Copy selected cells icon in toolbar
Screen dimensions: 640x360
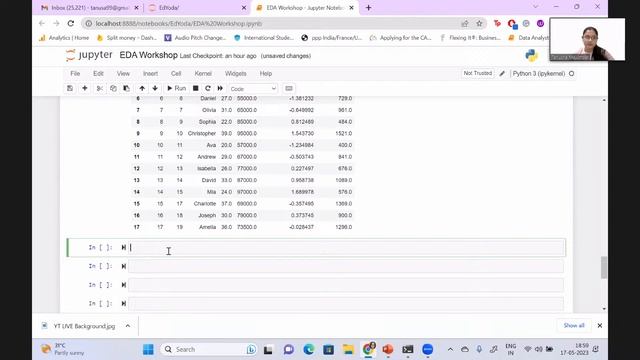tap(113, 88)
